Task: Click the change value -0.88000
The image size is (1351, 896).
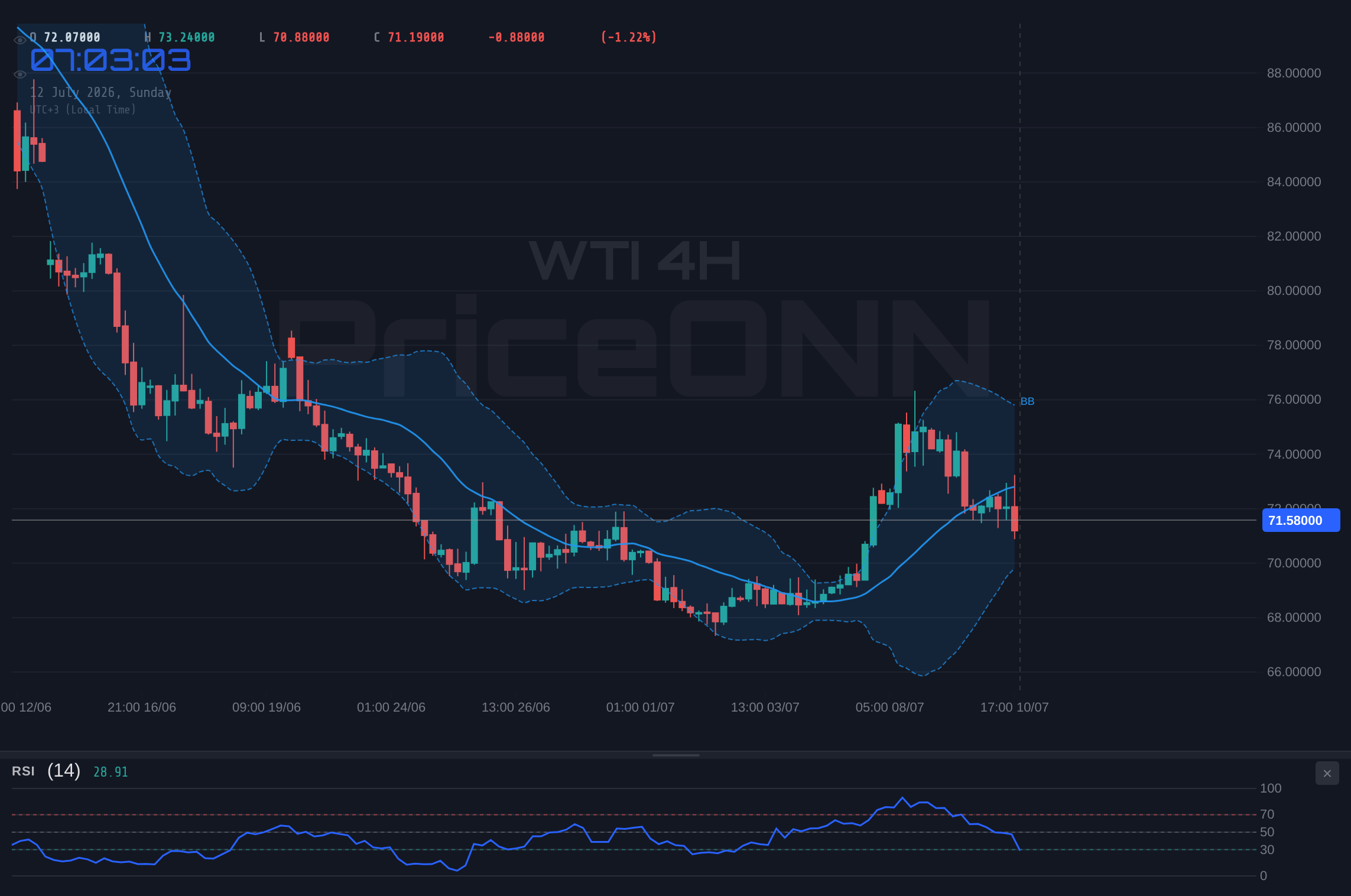Action: tap(517, 37)
